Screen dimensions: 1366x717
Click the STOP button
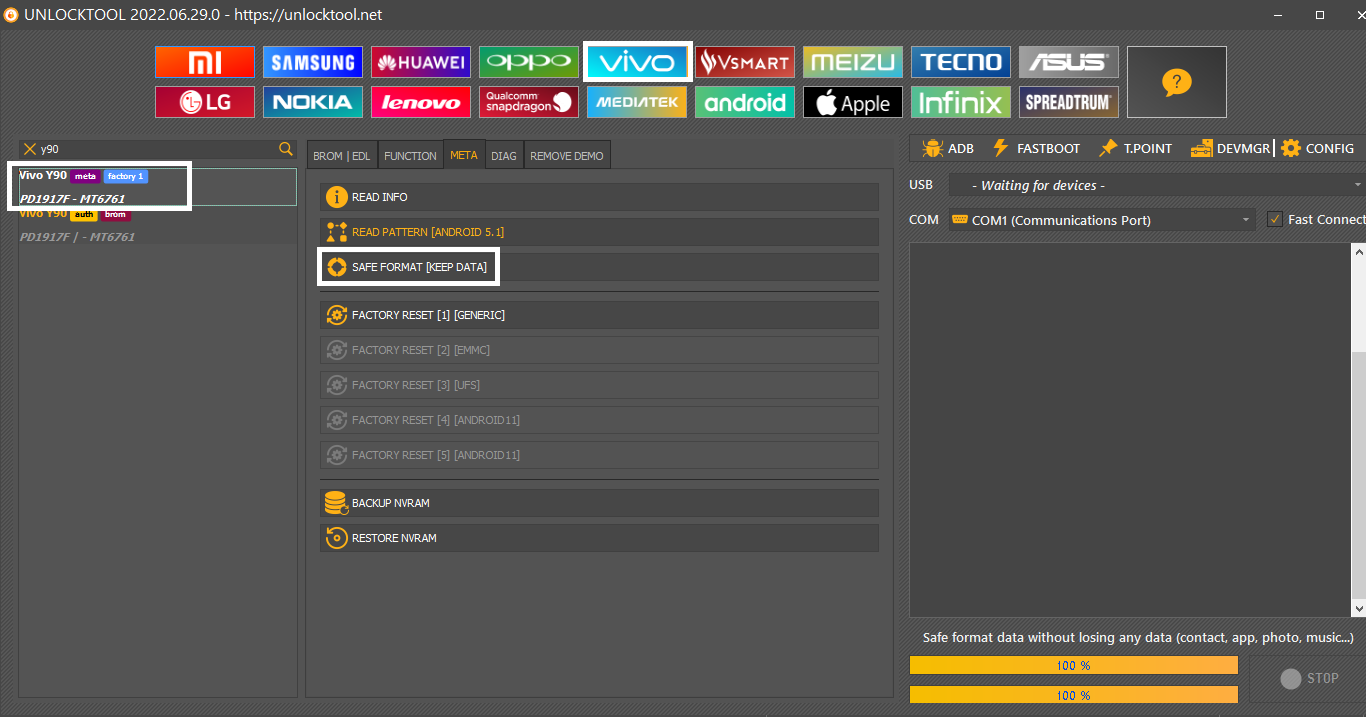click(x=1308, y=678)
